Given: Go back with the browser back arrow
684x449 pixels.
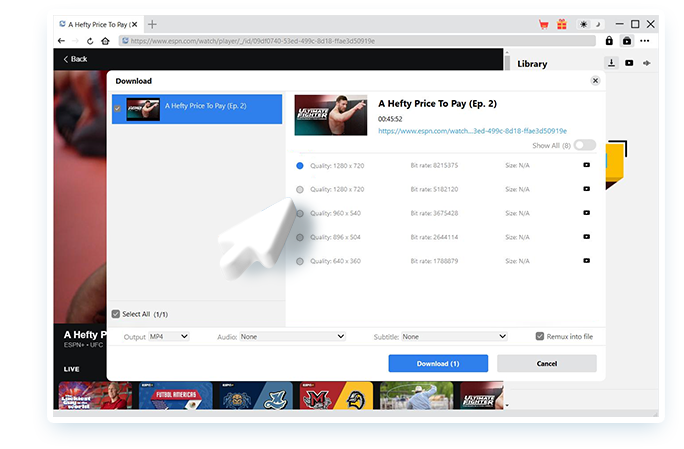Looking at the screenshot, I should (61, 41).
